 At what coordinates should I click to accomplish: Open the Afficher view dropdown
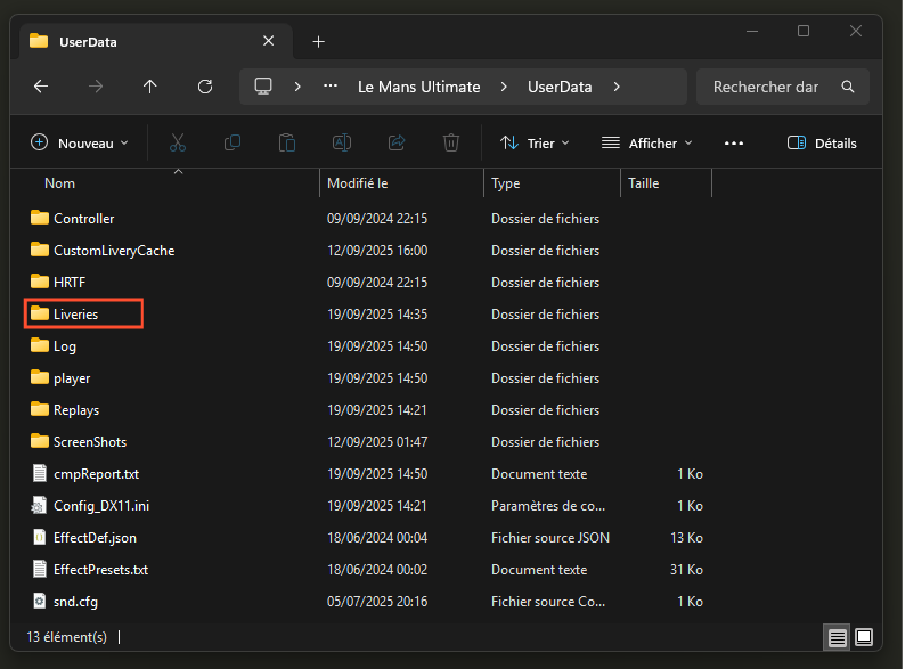[x=647, y=143]
